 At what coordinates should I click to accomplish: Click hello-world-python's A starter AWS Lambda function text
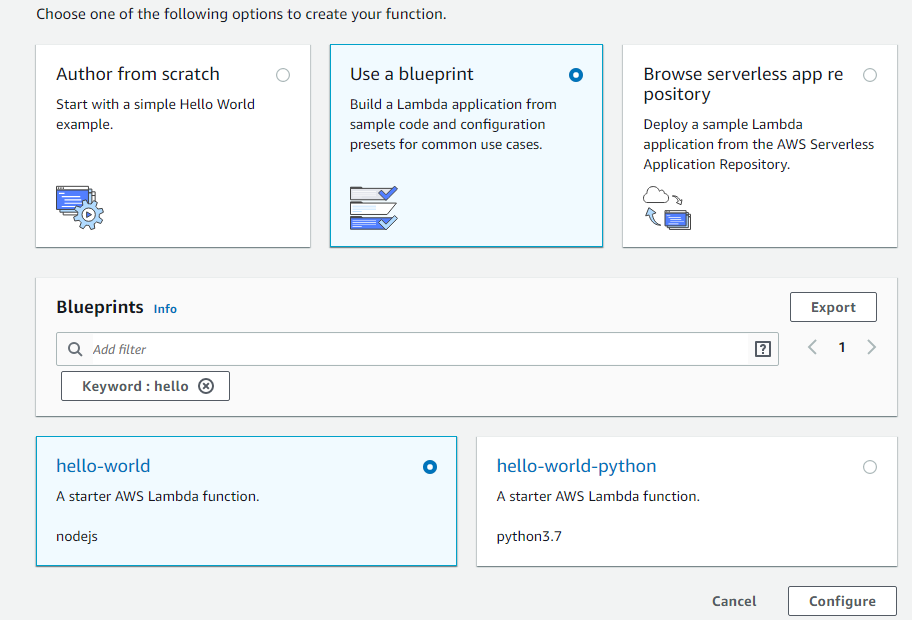coord(598,496)
